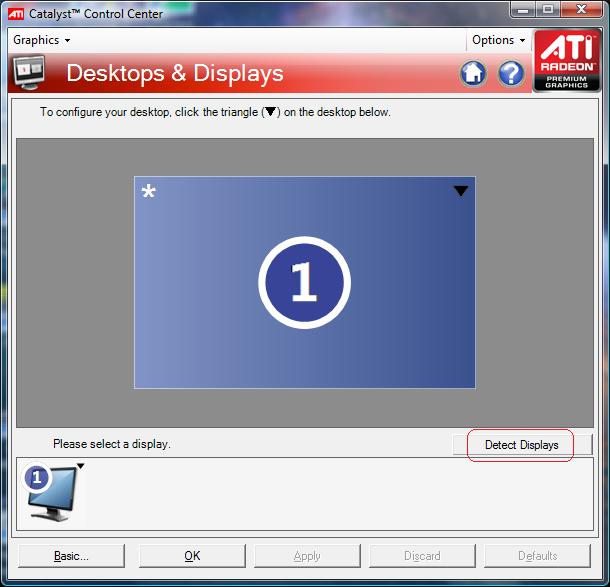Screen dimensions: 610x587
Task: Click the Discard button
Action: click(422, 556)
